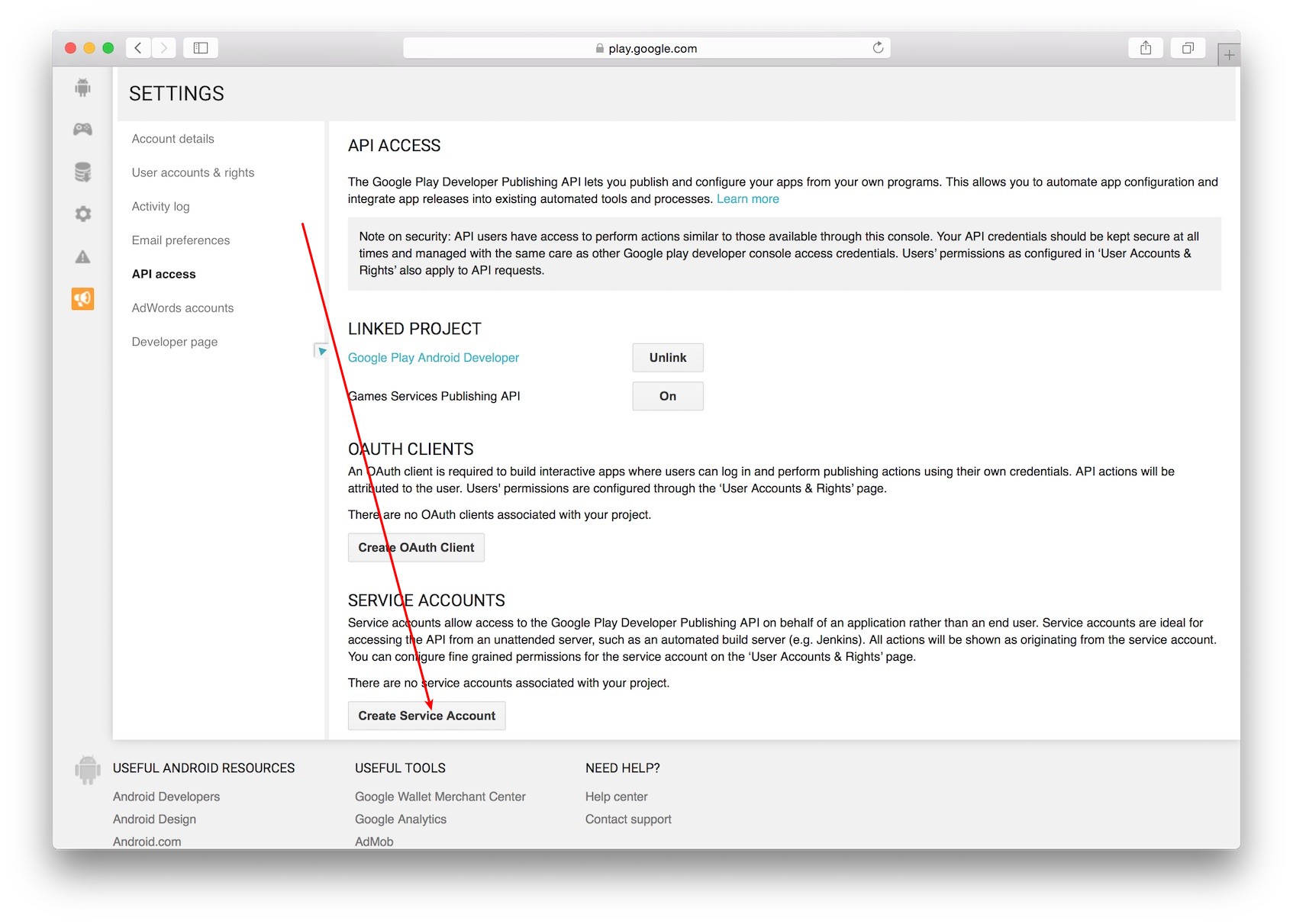1293x924 pixels.
Task: Click the footer Android robot icon
Action: 88,770
